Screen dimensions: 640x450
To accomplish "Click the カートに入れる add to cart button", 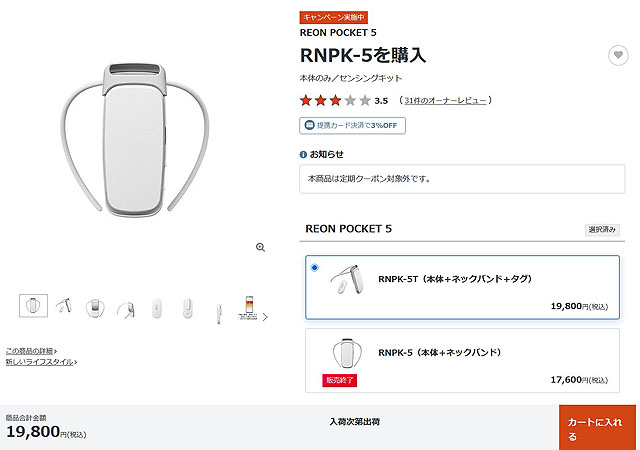I will [597, 428].
